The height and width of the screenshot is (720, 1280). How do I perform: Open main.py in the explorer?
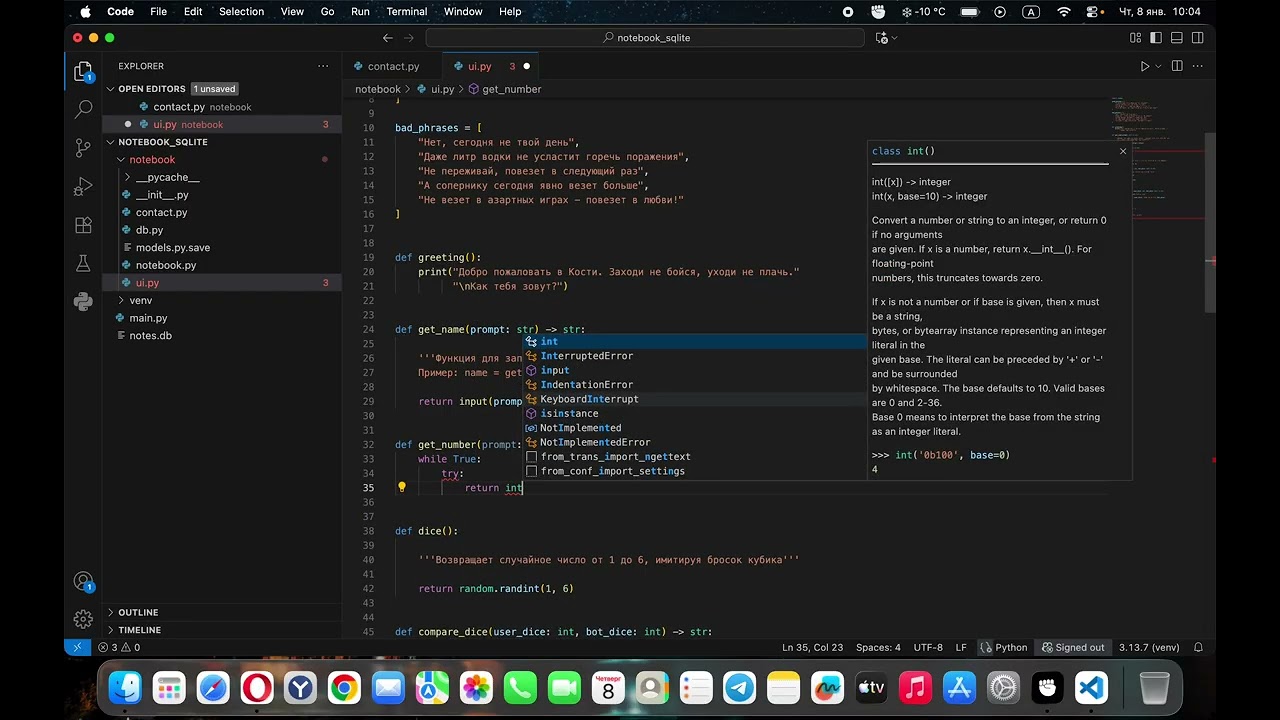click(x=148, y=318)
